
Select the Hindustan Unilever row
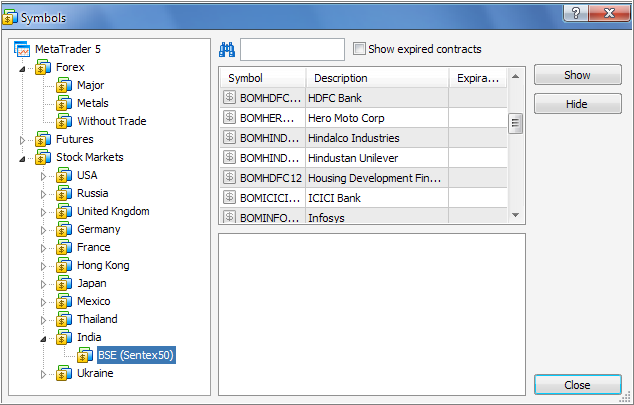tap(364, 158)
